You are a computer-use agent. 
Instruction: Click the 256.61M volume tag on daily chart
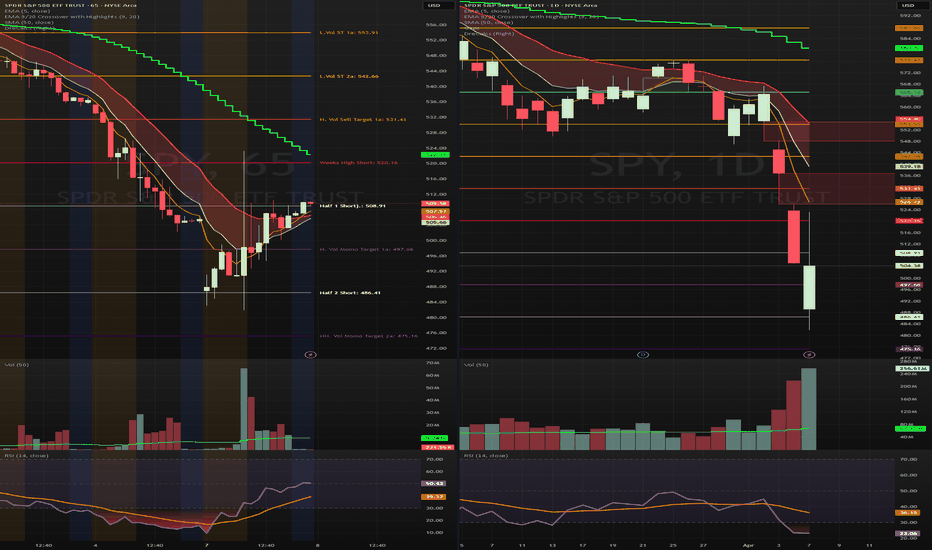911,369
